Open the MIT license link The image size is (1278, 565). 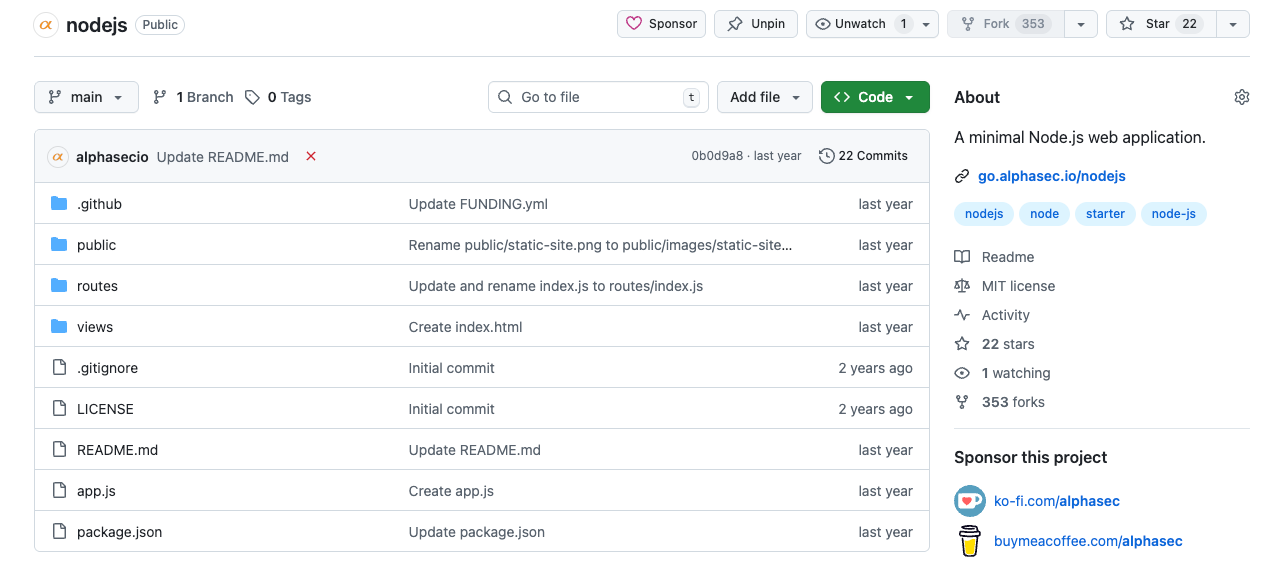click(1004, 286)
